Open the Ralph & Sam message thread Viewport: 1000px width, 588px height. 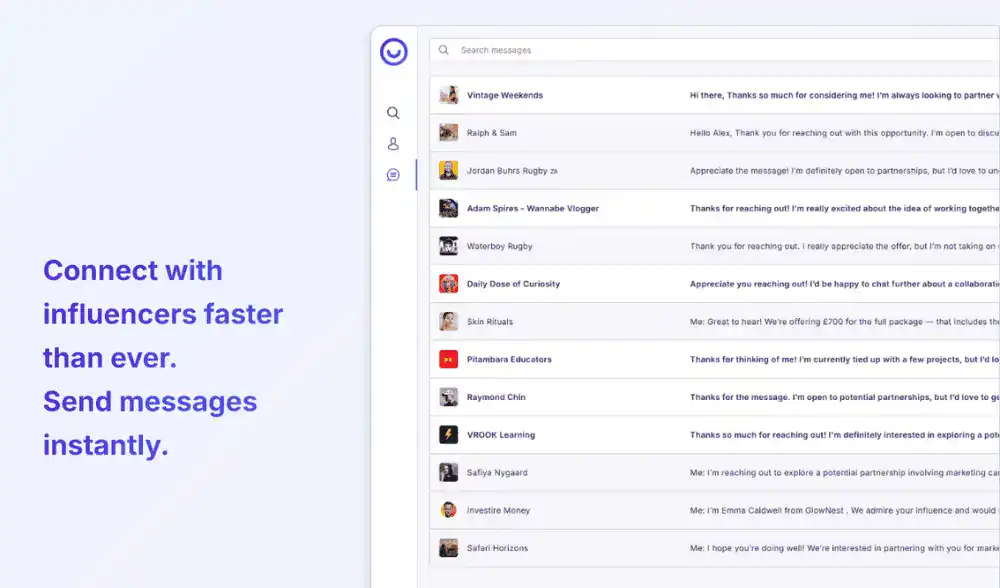[492, 133]
